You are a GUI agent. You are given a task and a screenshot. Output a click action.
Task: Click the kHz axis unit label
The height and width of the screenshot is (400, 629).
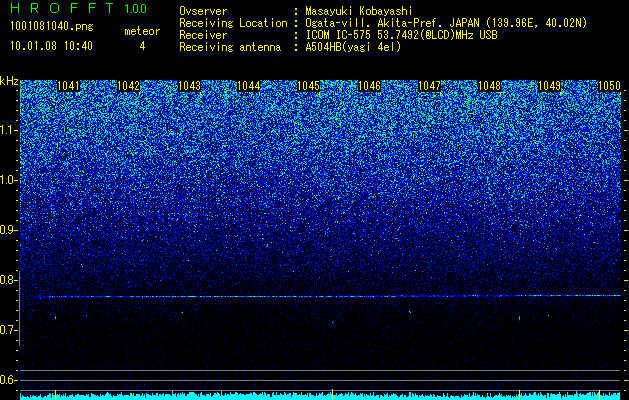click(x=9, y=81)
